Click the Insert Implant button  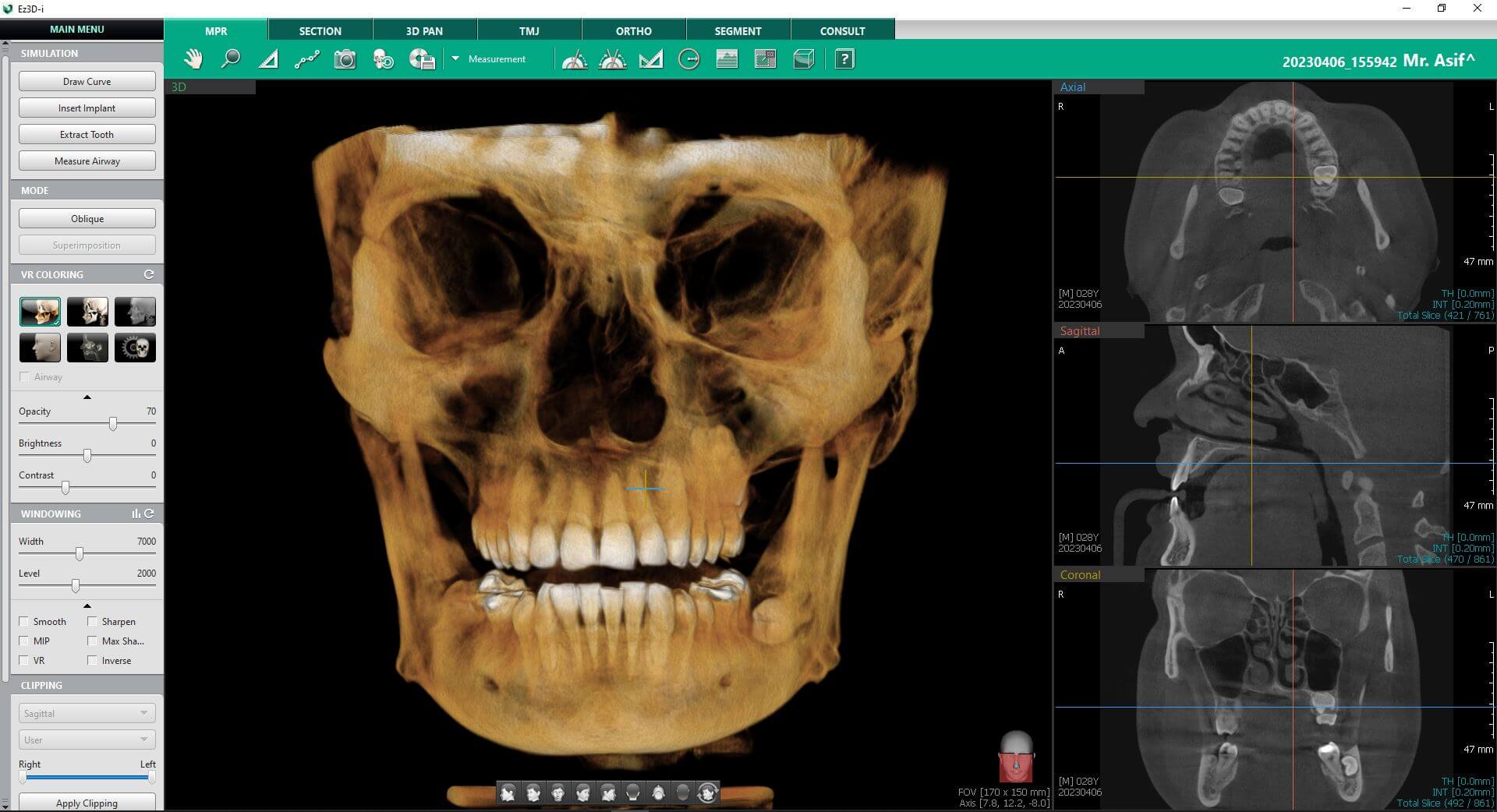click(x=87, y=108)
